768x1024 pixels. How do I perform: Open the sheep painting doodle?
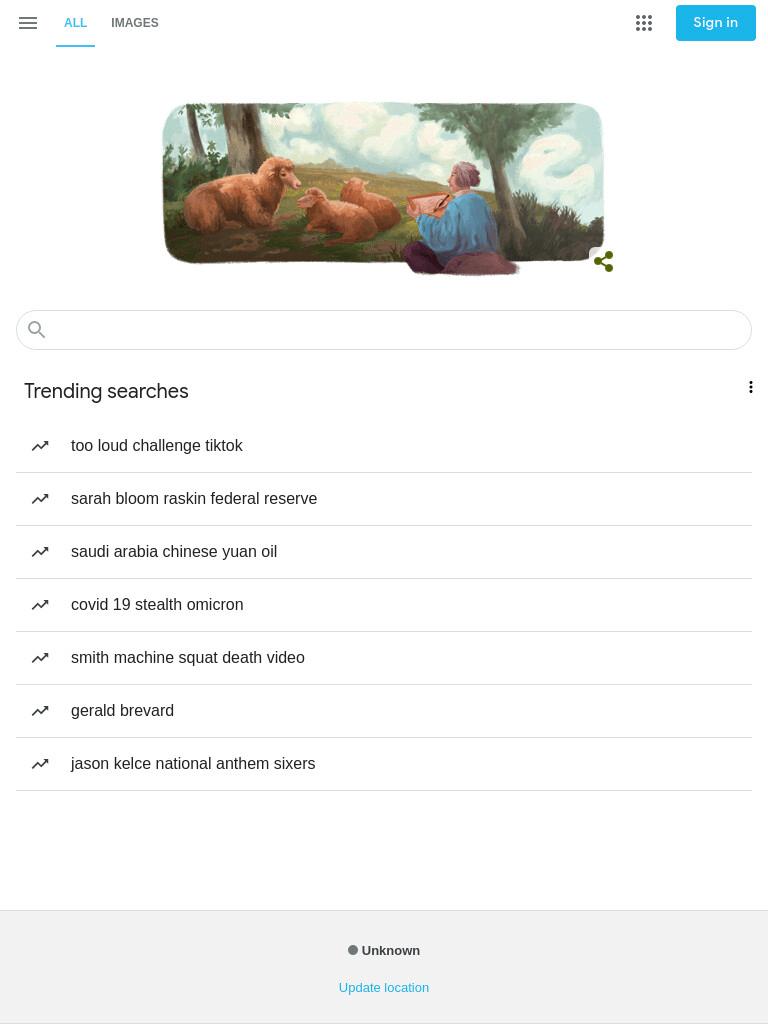pos(383,187)
